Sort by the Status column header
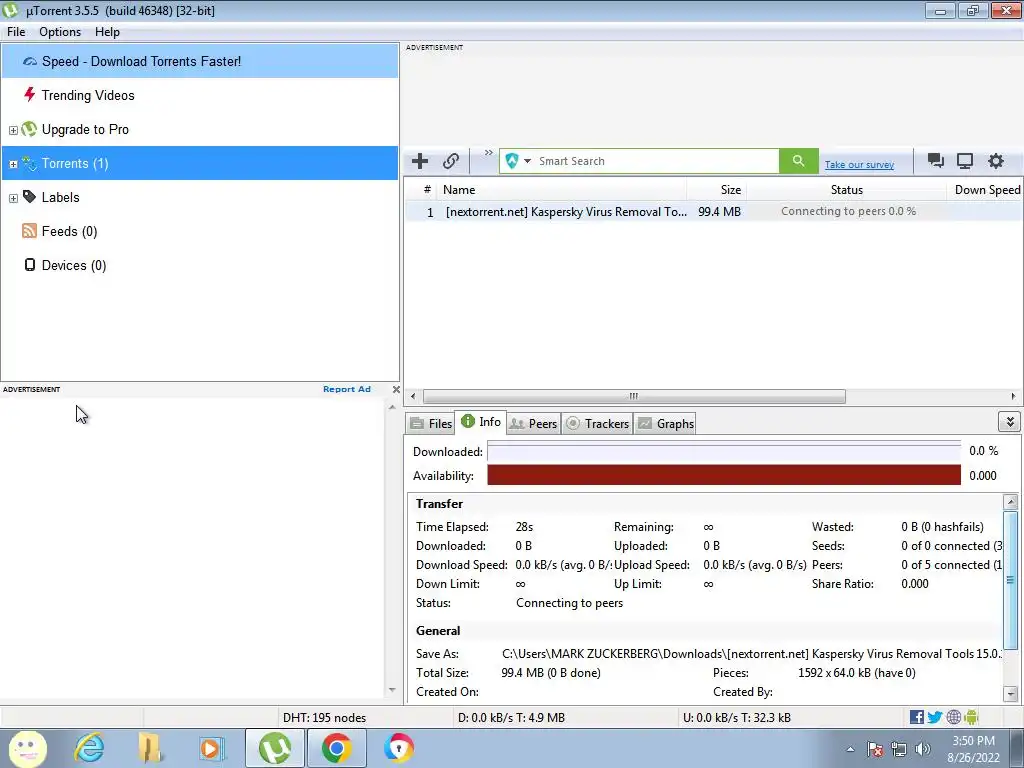Viewport: 1024px width, 768px height. (x=846, y=189)
